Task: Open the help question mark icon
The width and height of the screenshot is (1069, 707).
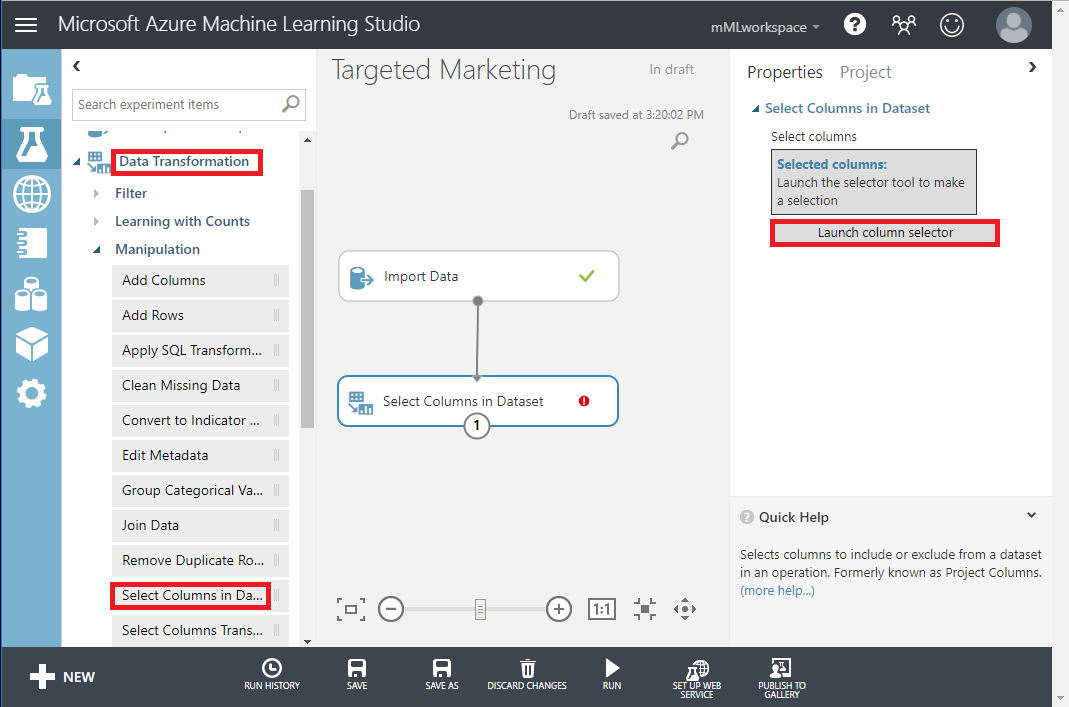Action: pyautogui.click(x=855, y=25)
